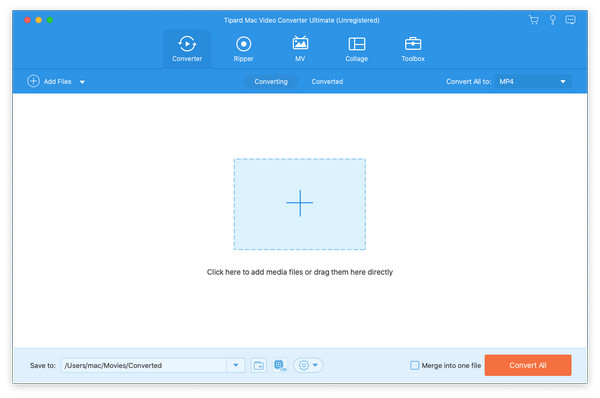Click the shopping cart purchase icon

coord(534,20)
